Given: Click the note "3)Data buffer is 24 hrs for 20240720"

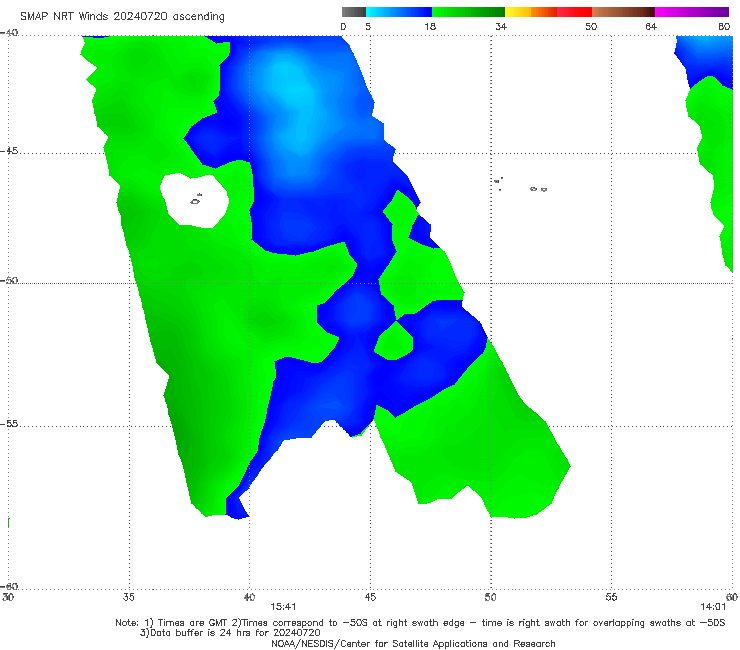Looking at the screenshot, I should [230, 633].
